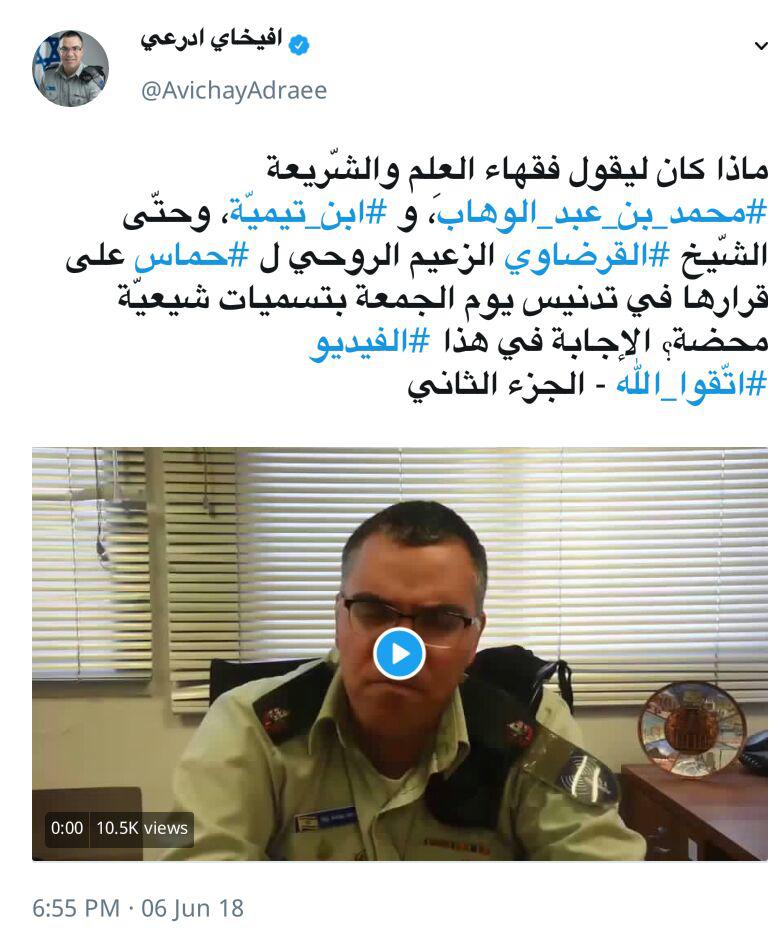Screen dimensions: 775x931
Task: Open hashtag #ابن_تيمية
Action: coord(309,213)
